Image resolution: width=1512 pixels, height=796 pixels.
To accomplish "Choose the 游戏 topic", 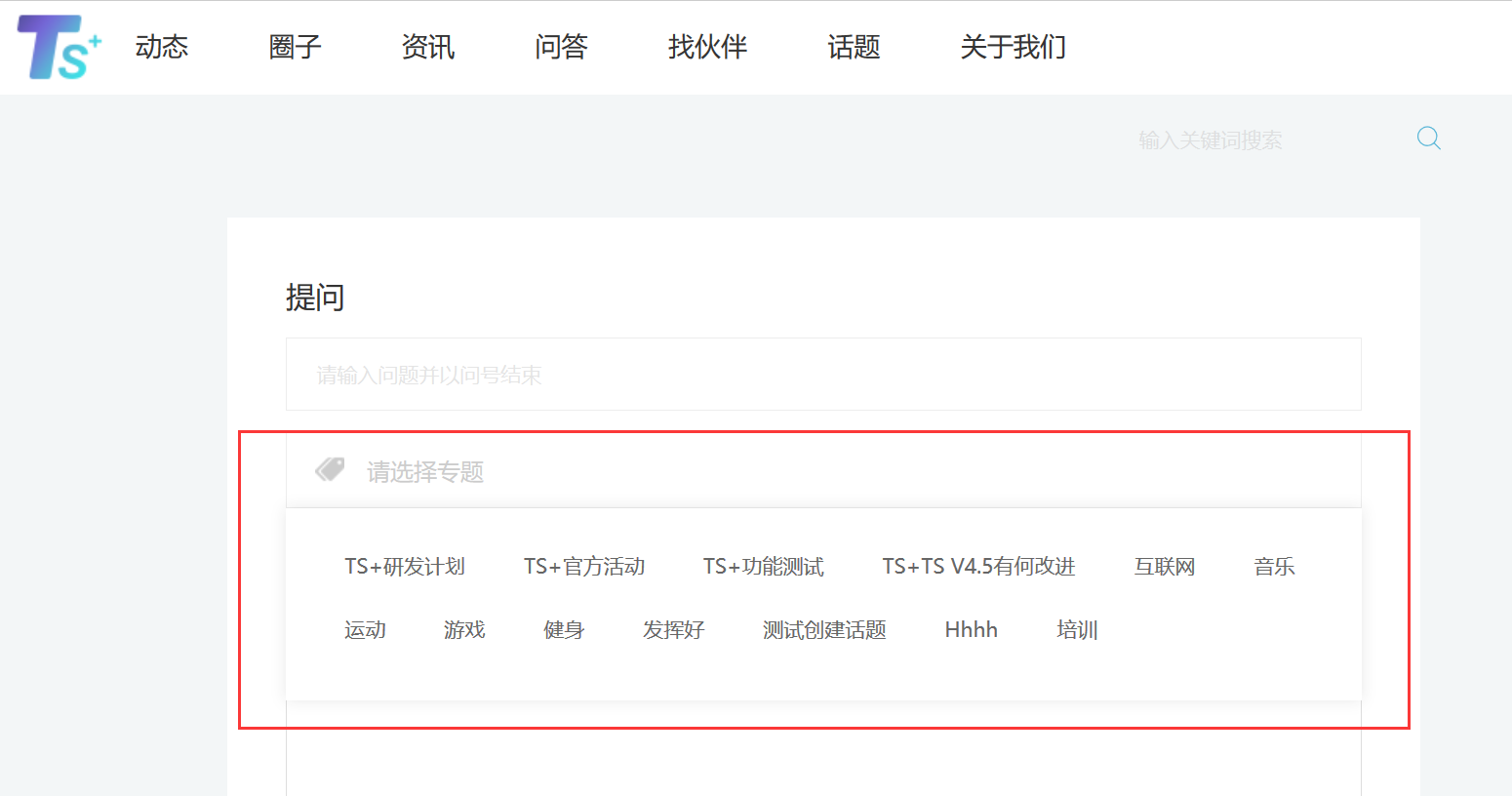I will (464, 630).
